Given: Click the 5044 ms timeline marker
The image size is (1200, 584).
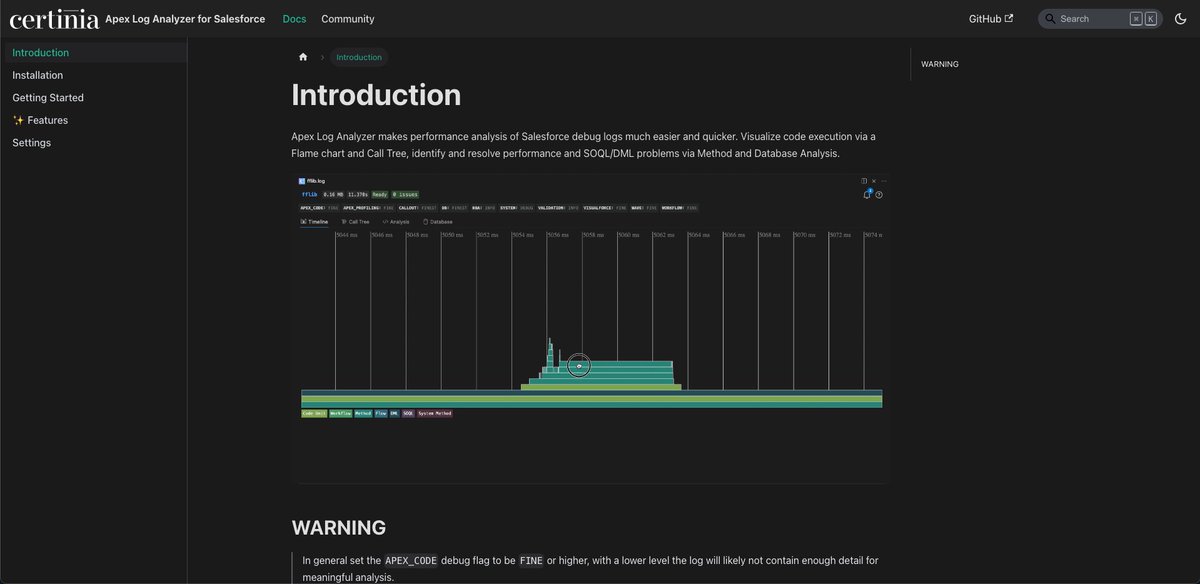Looking at the screenshot, I should point(347,235).
